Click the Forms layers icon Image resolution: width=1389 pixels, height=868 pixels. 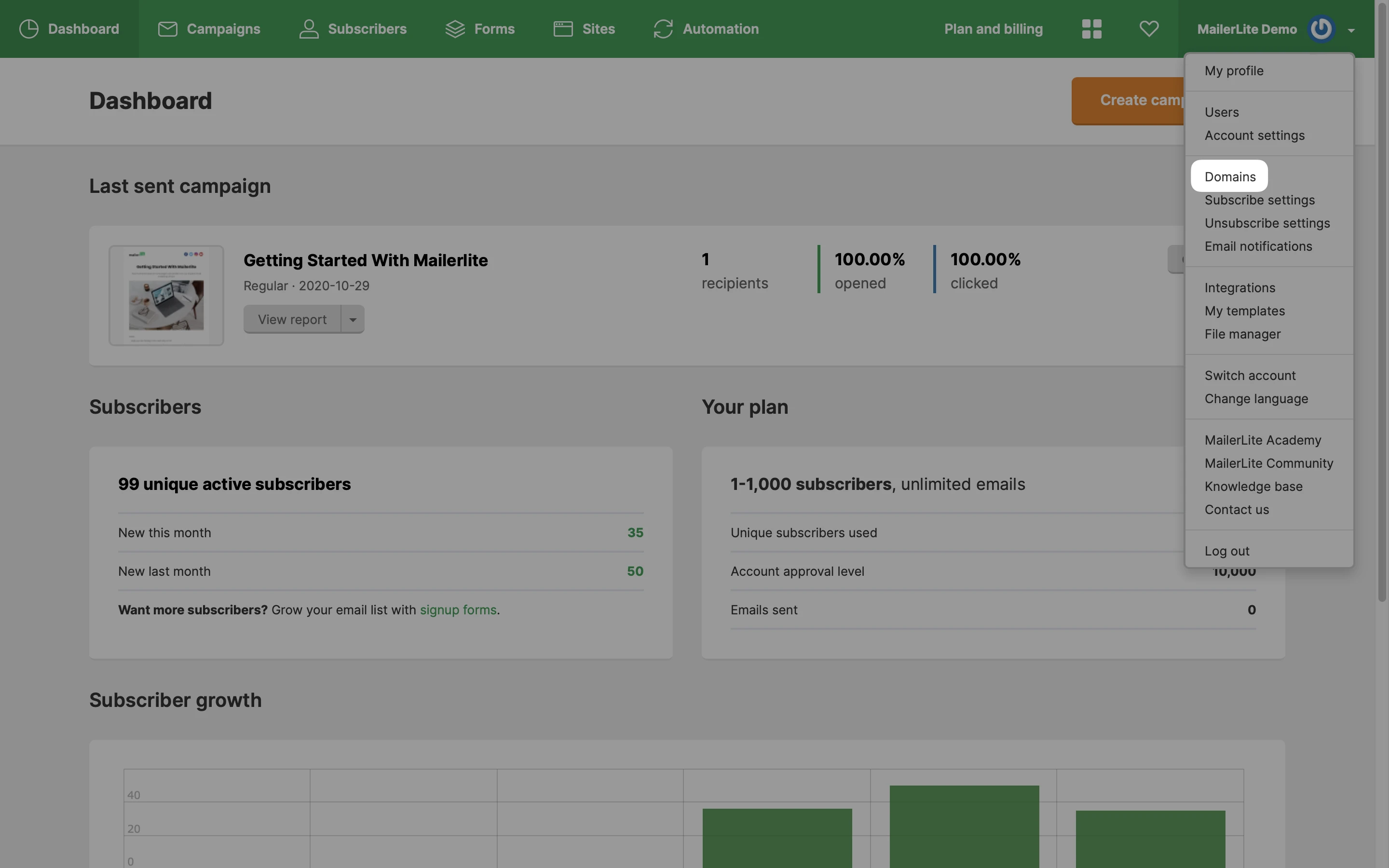pyautogui.click(x=455, y=29)
